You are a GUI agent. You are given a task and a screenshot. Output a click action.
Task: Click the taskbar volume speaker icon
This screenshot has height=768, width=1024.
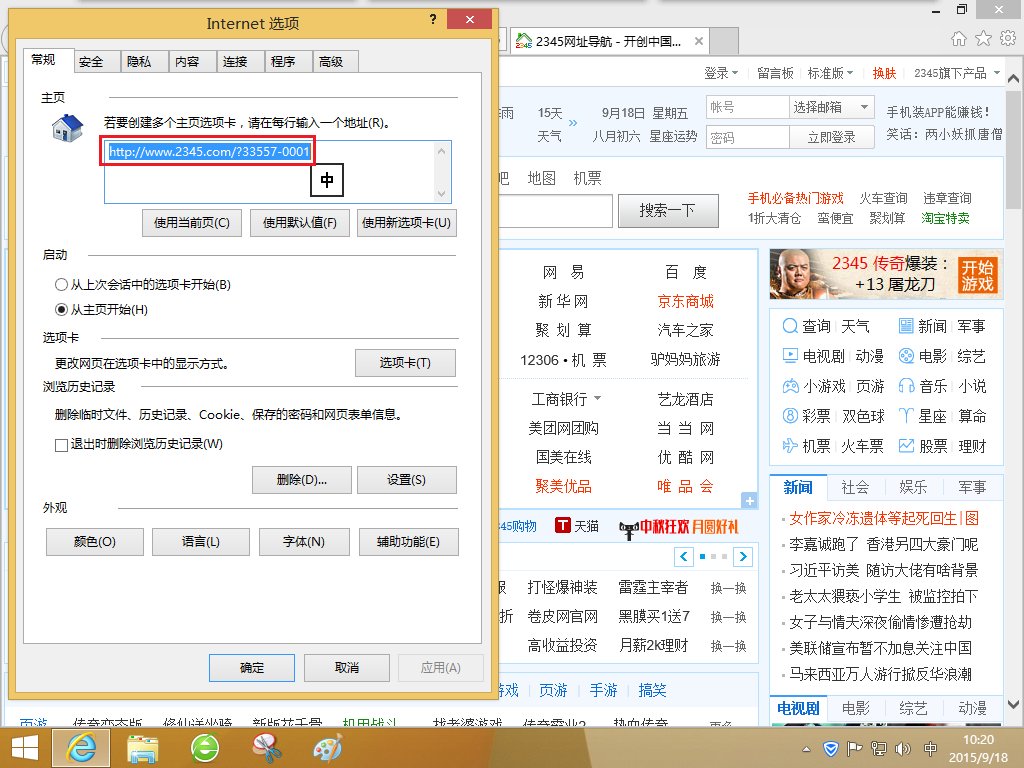pos(904,748)
